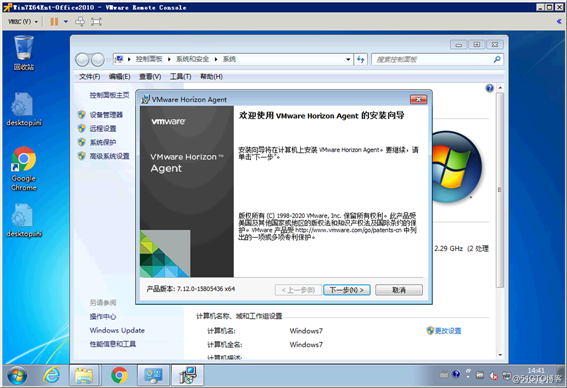Select the lower desktop.ini file icon
Screen dimensions: 567x388
point(24,220)
